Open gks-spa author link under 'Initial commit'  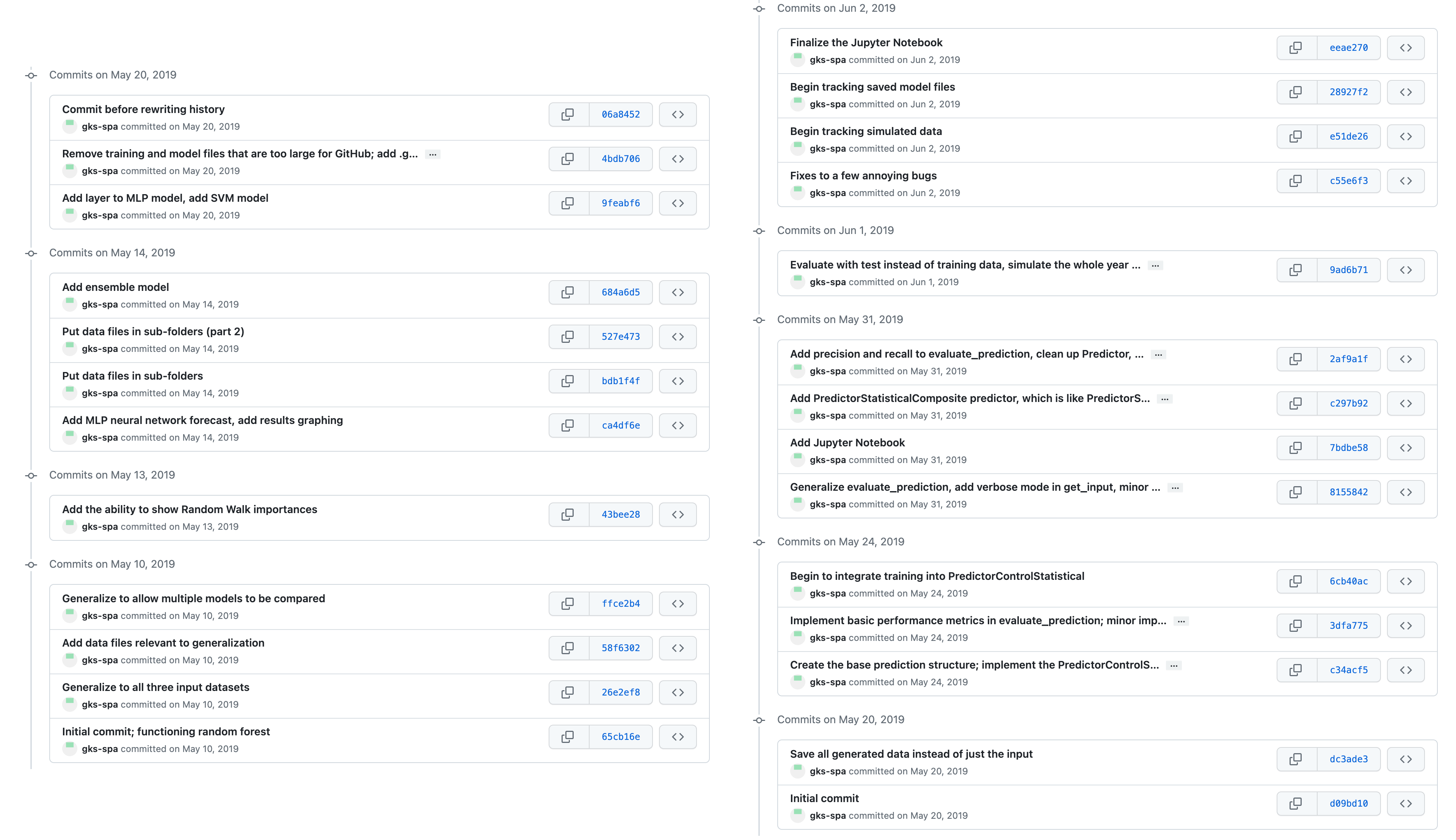pos(827,816)
